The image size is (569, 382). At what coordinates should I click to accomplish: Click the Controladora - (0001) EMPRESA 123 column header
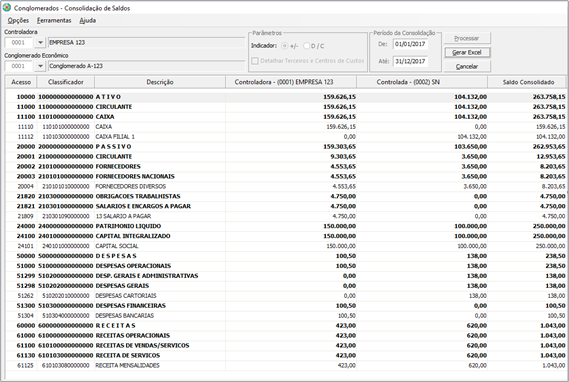click(x=291, y=82)
